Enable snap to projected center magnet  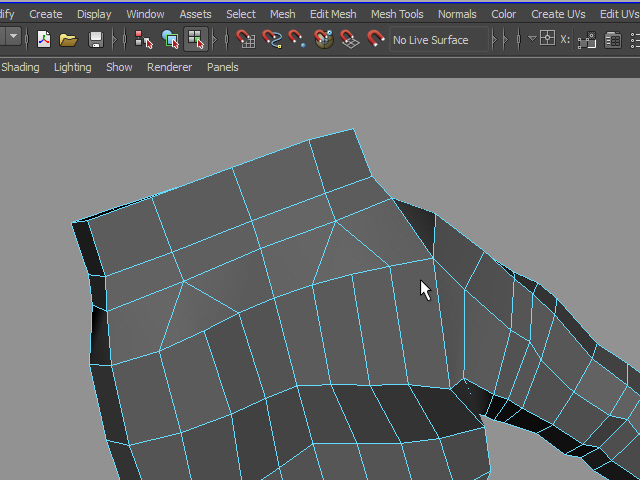click(324, 40)
